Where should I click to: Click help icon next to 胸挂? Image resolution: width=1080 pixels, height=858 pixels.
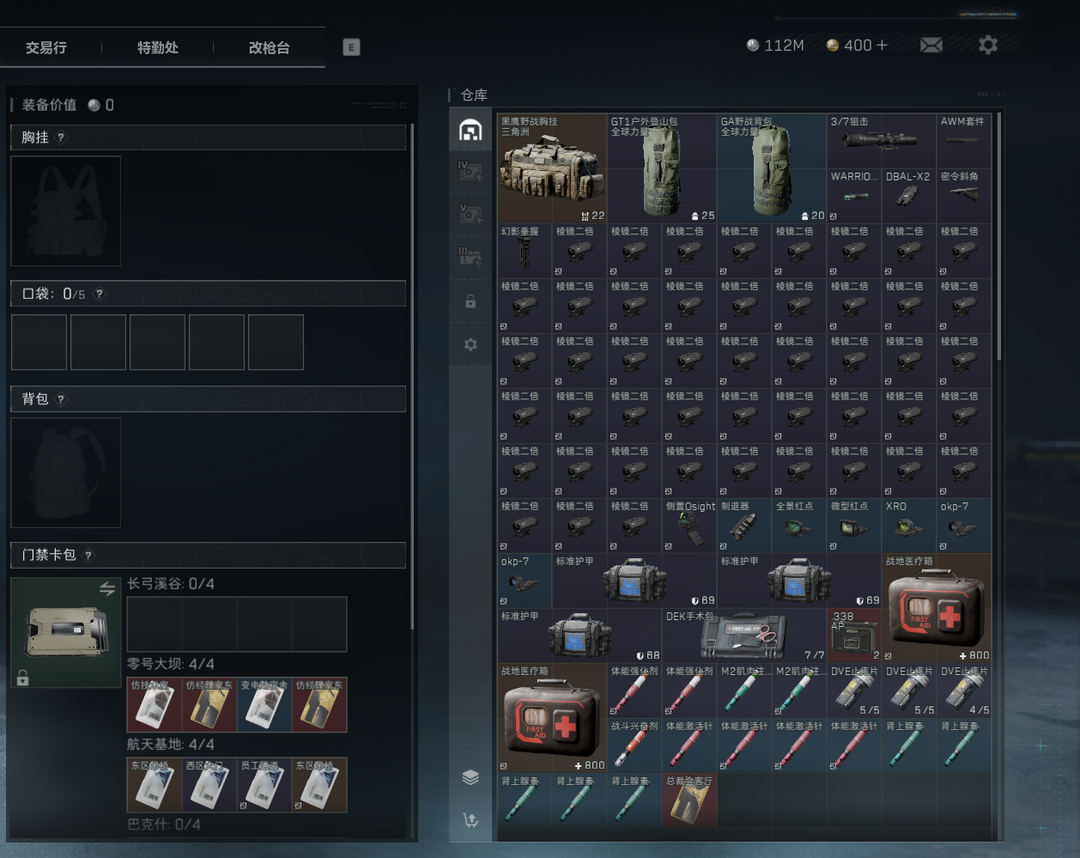coord(61,138)
